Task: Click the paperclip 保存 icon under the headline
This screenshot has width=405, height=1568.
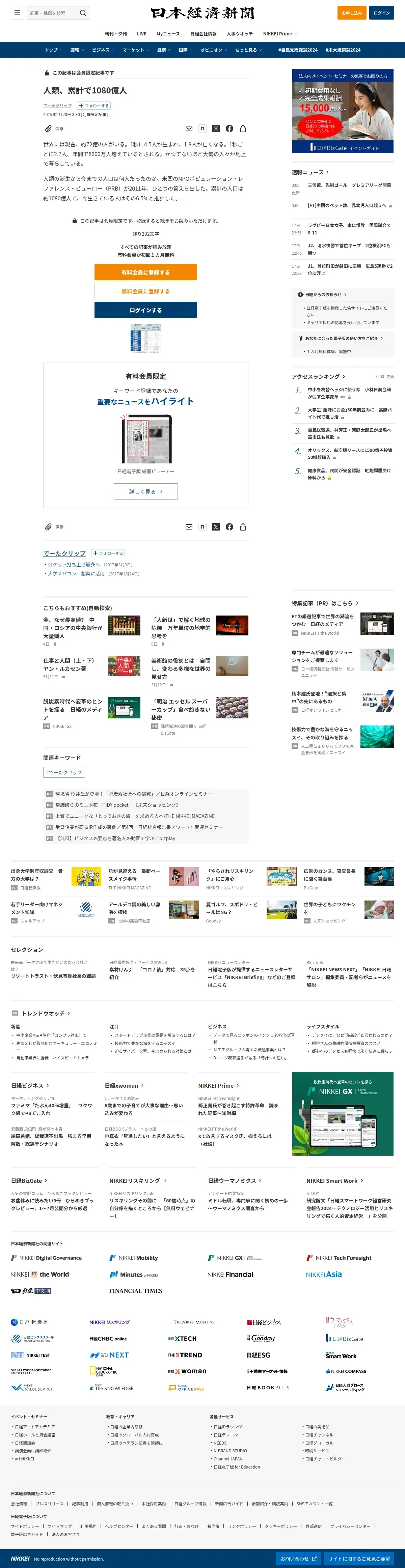Action: coord(49,129)
